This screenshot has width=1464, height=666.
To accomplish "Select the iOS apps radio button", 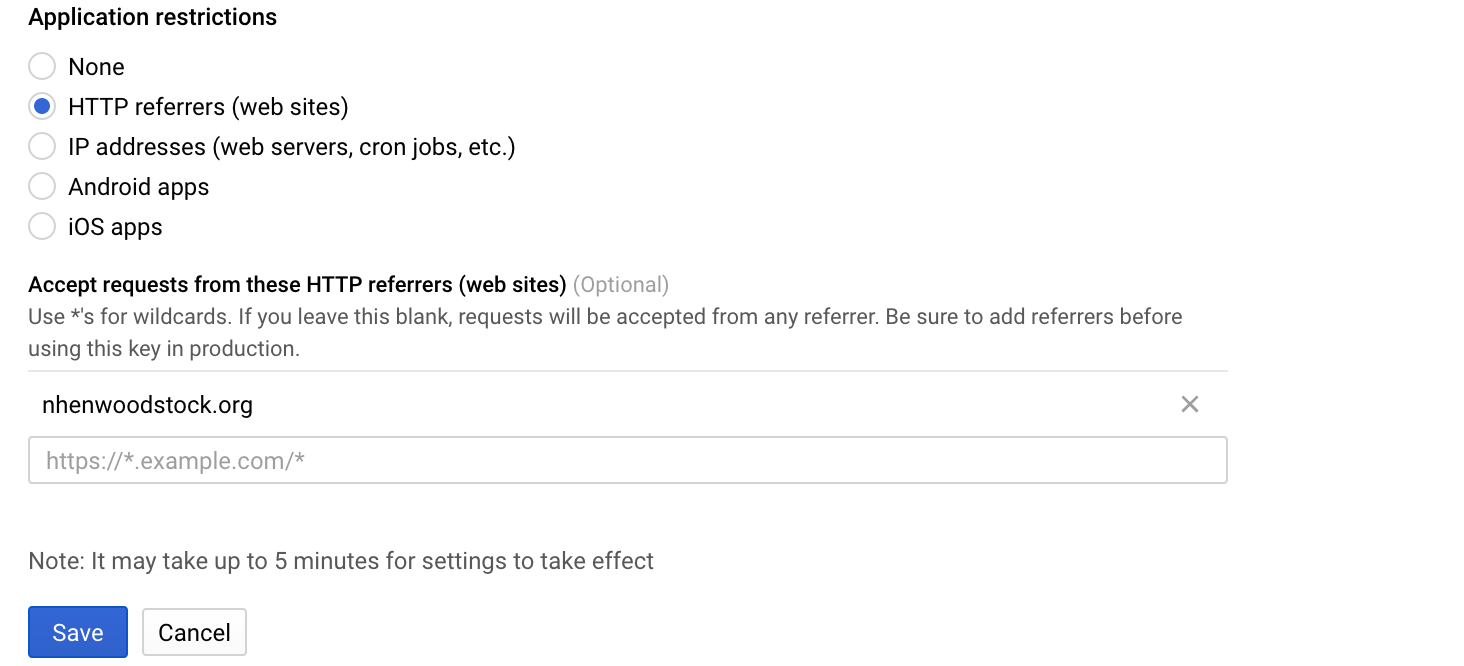I will tap(42, 227).
